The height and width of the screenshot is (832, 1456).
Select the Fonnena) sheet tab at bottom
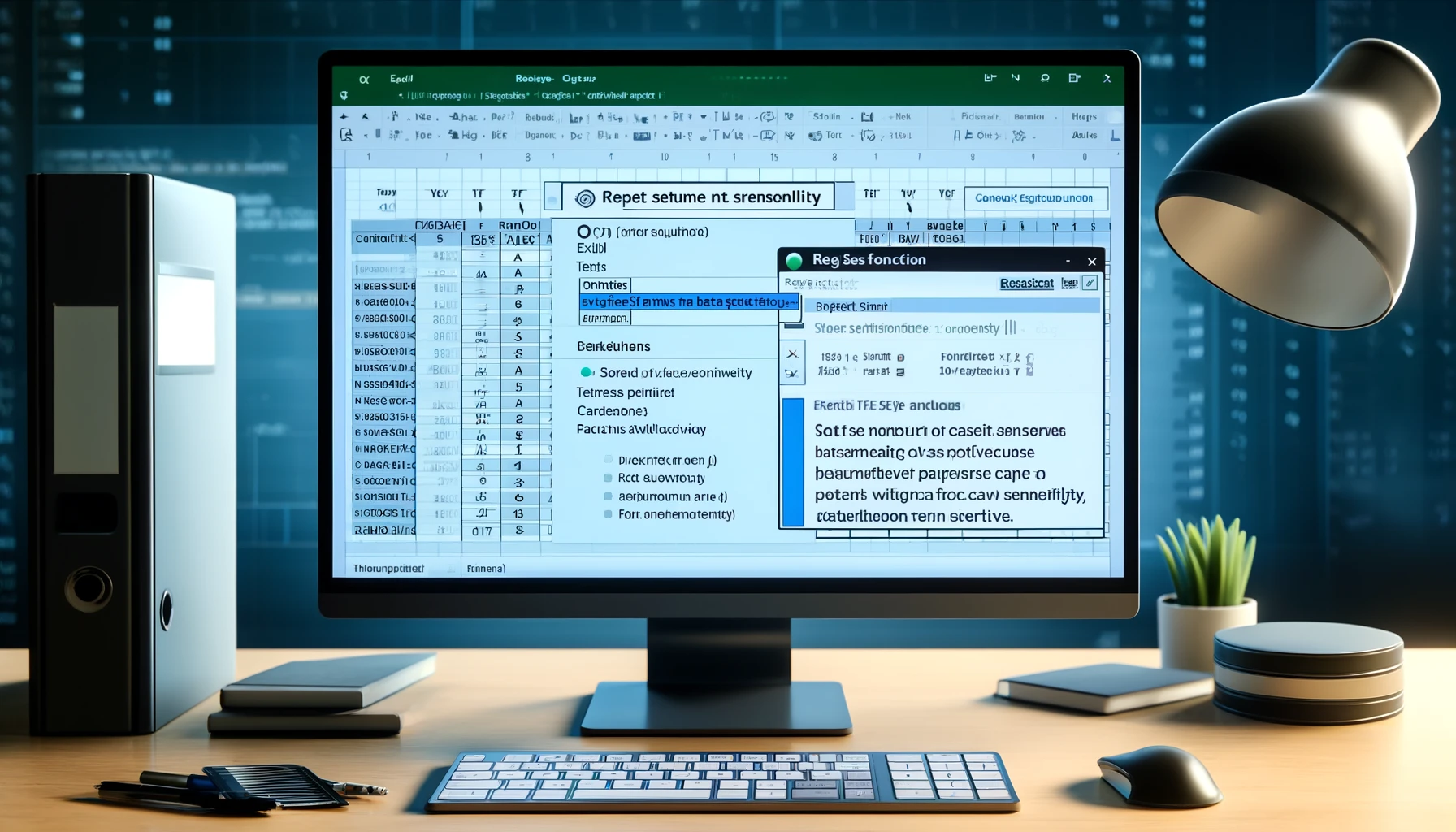click(486, 569)
